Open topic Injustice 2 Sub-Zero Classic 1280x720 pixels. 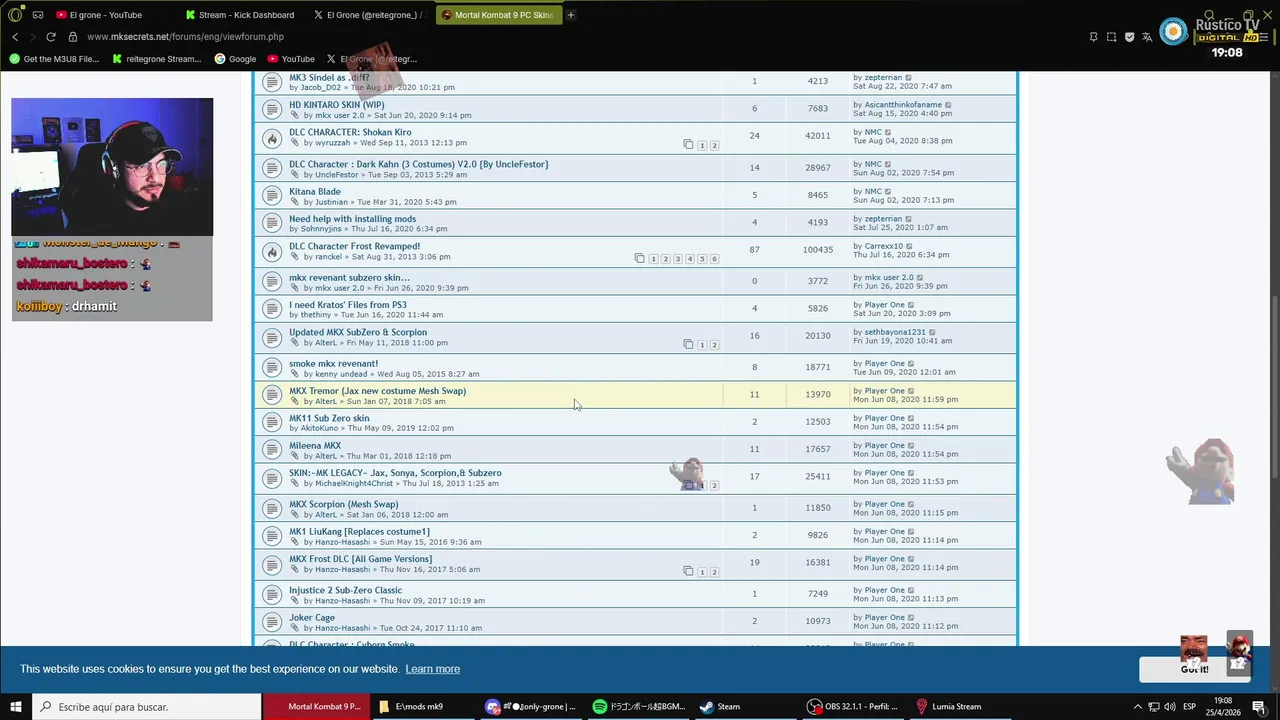click(x=345, y=590)
